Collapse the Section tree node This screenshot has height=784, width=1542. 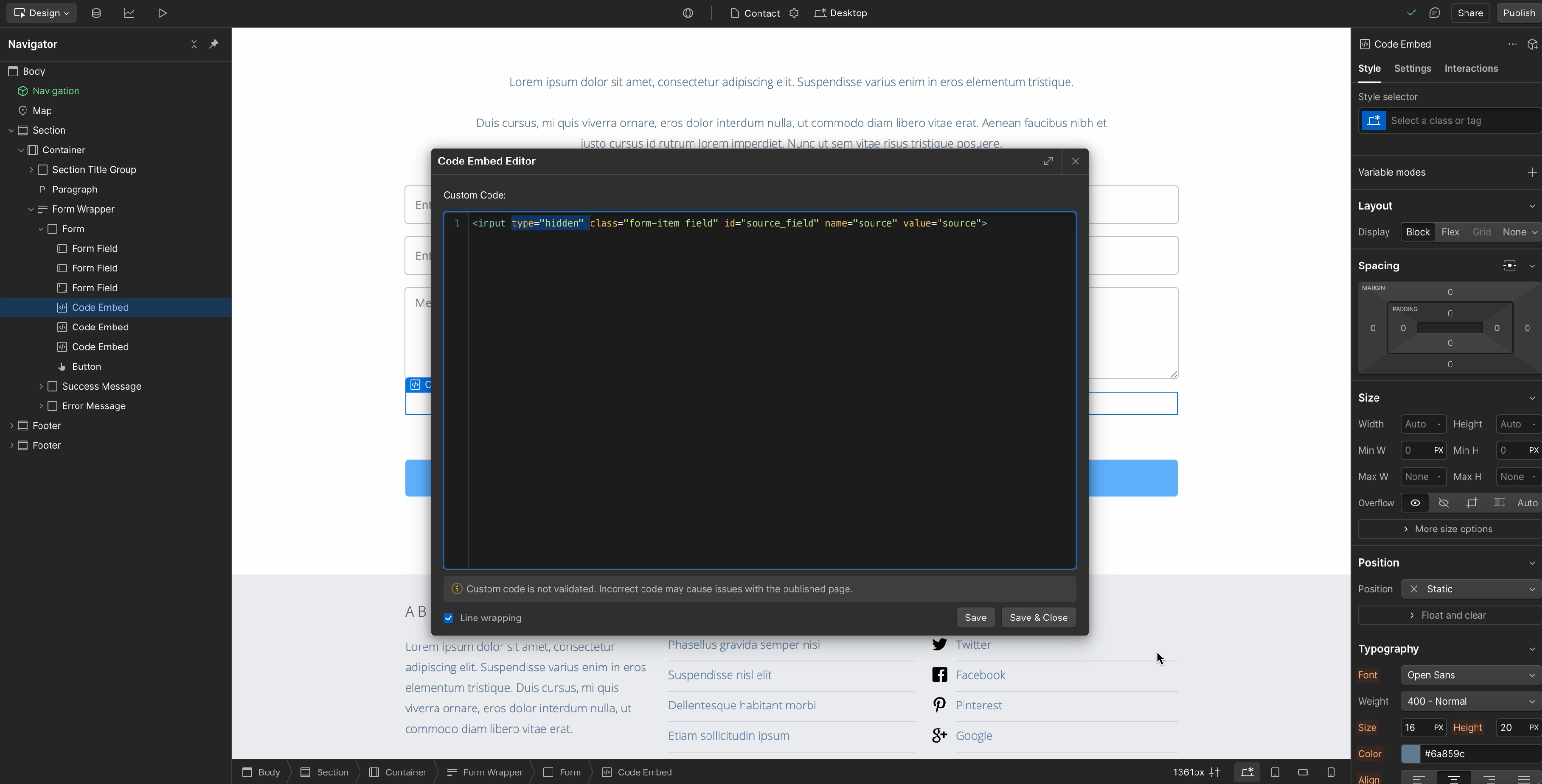(11, 130)
